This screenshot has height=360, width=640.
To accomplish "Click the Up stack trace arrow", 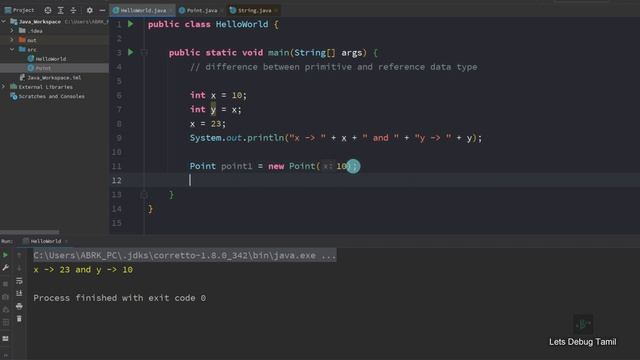I will pyautogui.click(x=19, y=255).
